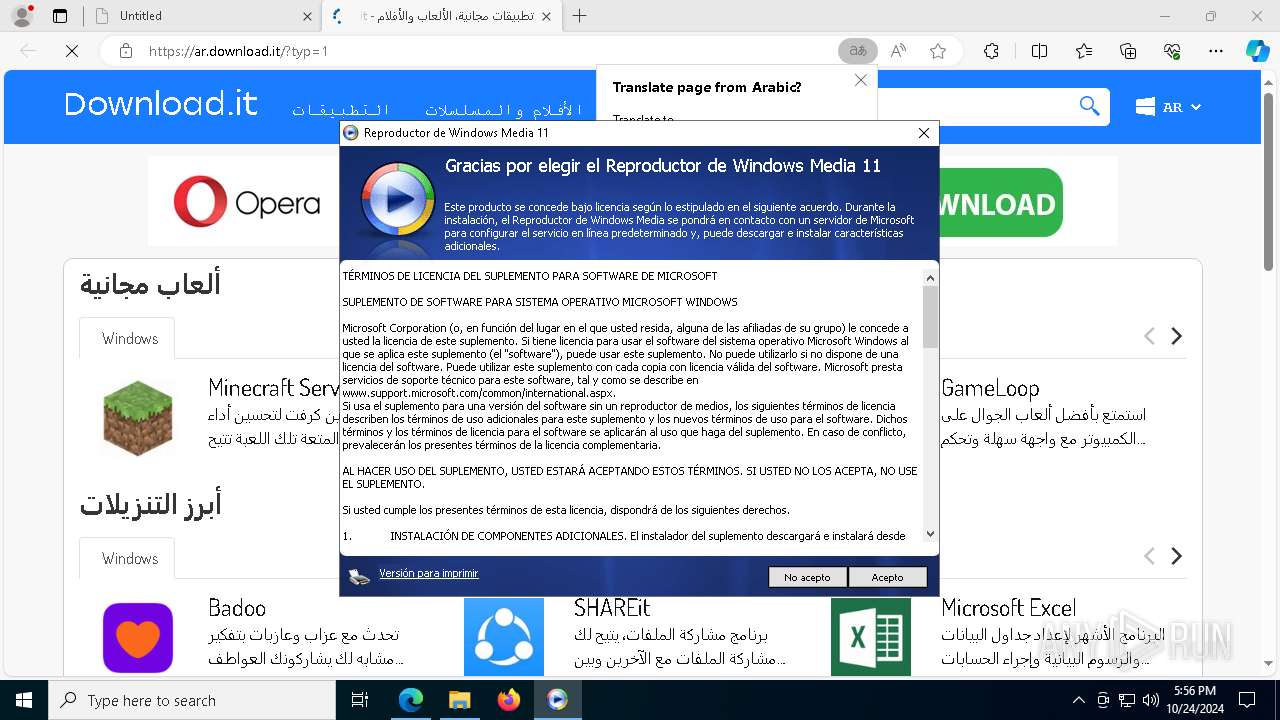1280x720 pixels.
Task: Previous arrow in top downloads carousel
Action: point(1149,556)
